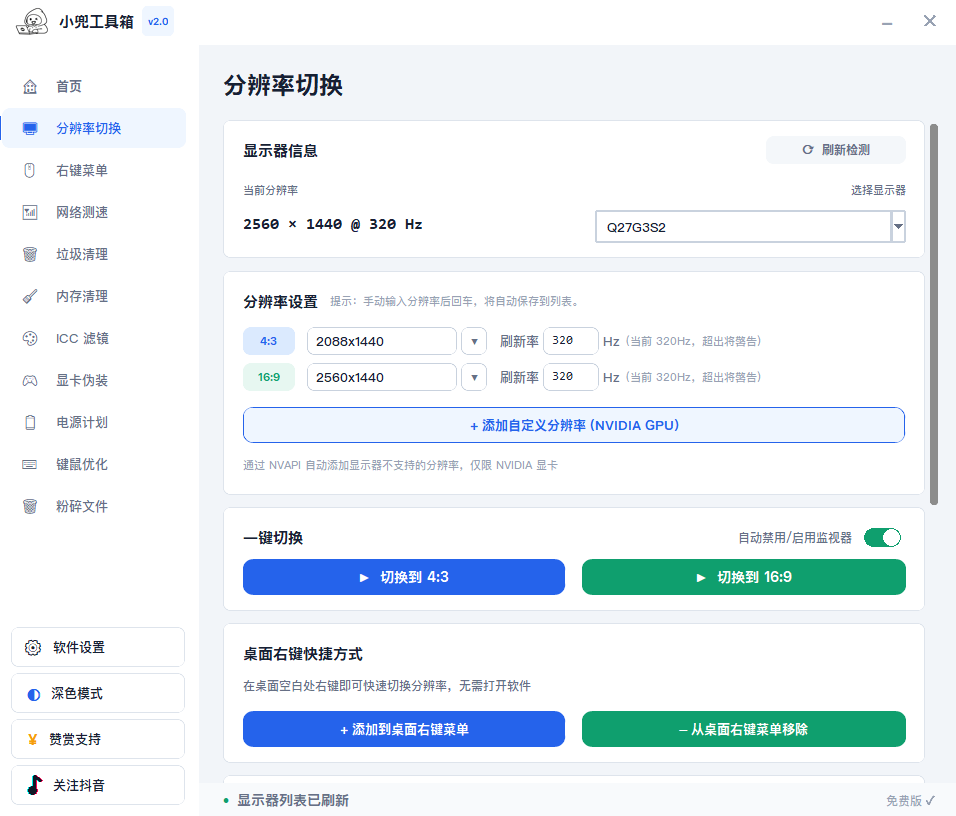
Task: Click the refresh arrow icon in 刷新检测
Action: [x=808, y=150]
